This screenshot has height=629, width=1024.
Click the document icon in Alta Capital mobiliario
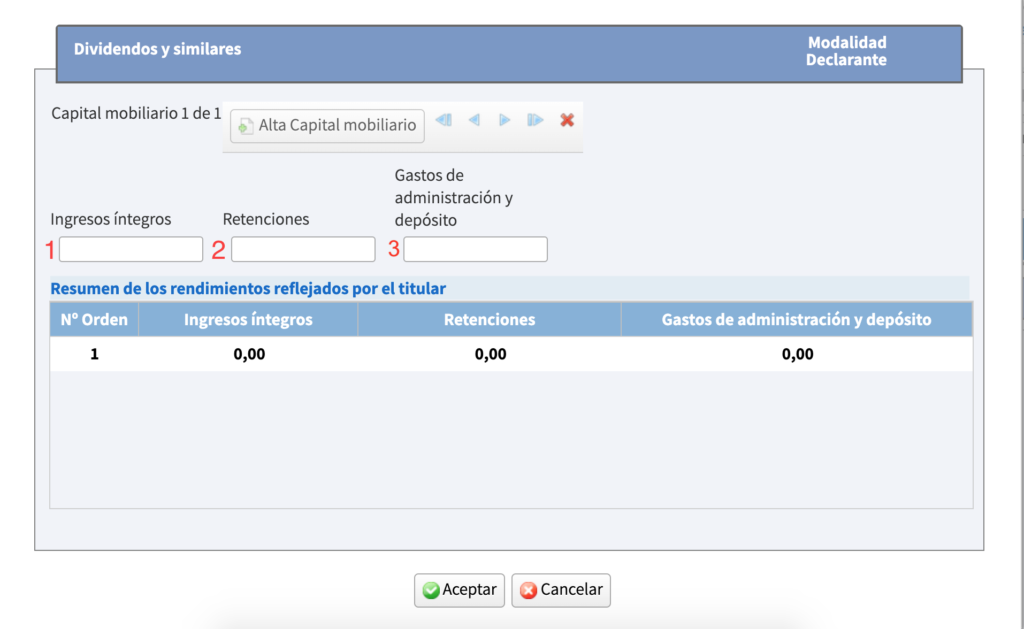[x=246, y=127]
